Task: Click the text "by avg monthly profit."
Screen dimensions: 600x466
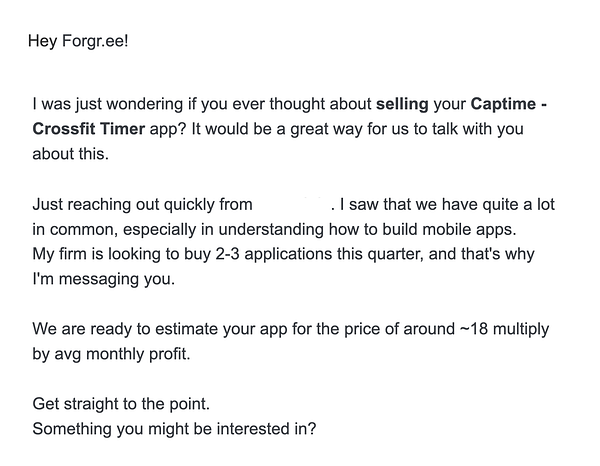Action: pyautogui.click(x=113, y=355)
